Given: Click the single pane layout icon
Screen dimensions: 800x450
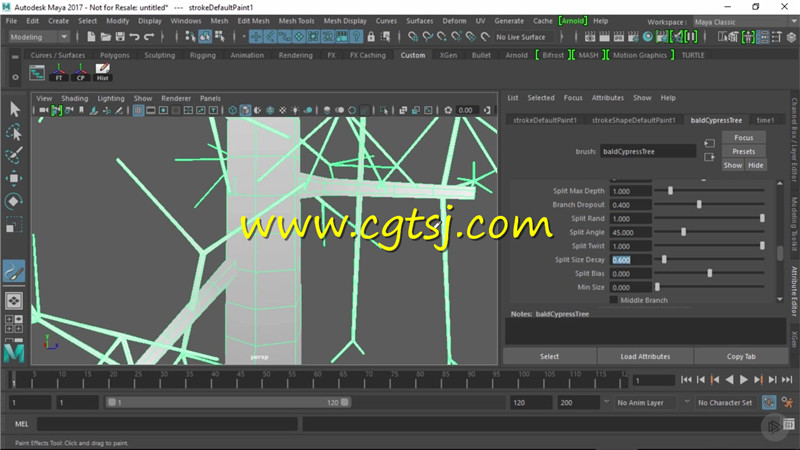Looking at the screenshot, I should pos(14,301).
